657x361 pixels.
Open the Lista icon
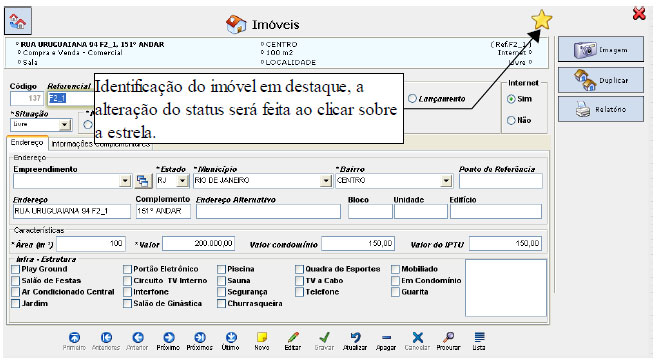(479, 338)
